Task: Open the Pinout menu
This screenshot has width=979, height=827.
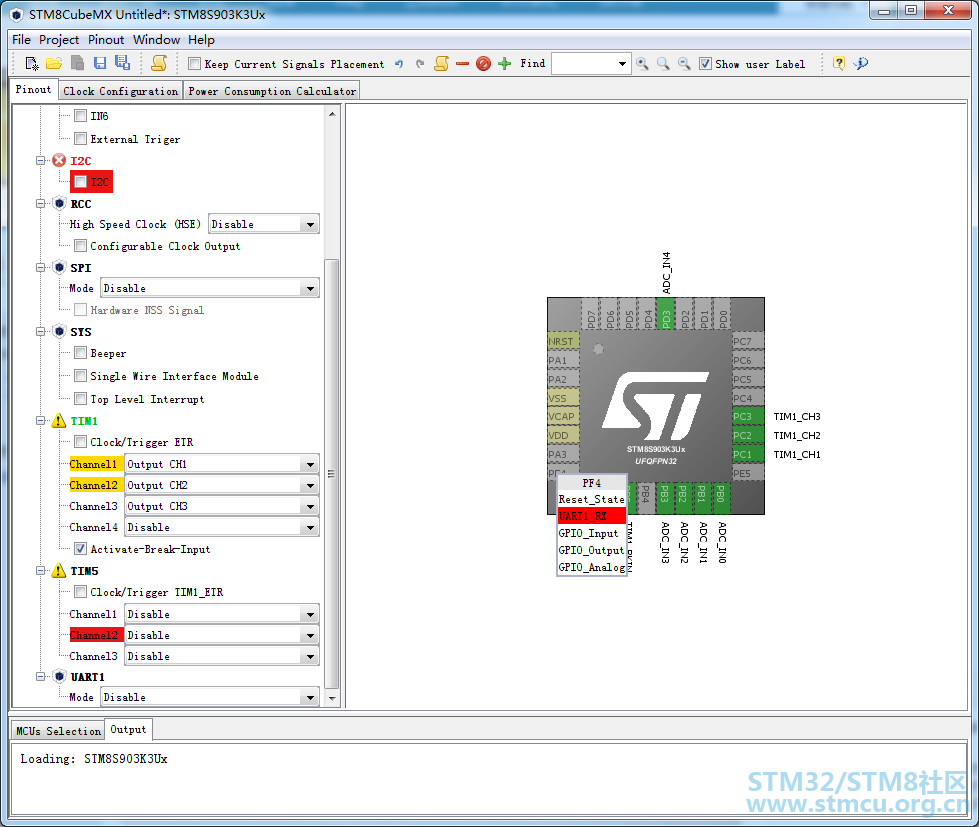Action: [x=106, y=39]
